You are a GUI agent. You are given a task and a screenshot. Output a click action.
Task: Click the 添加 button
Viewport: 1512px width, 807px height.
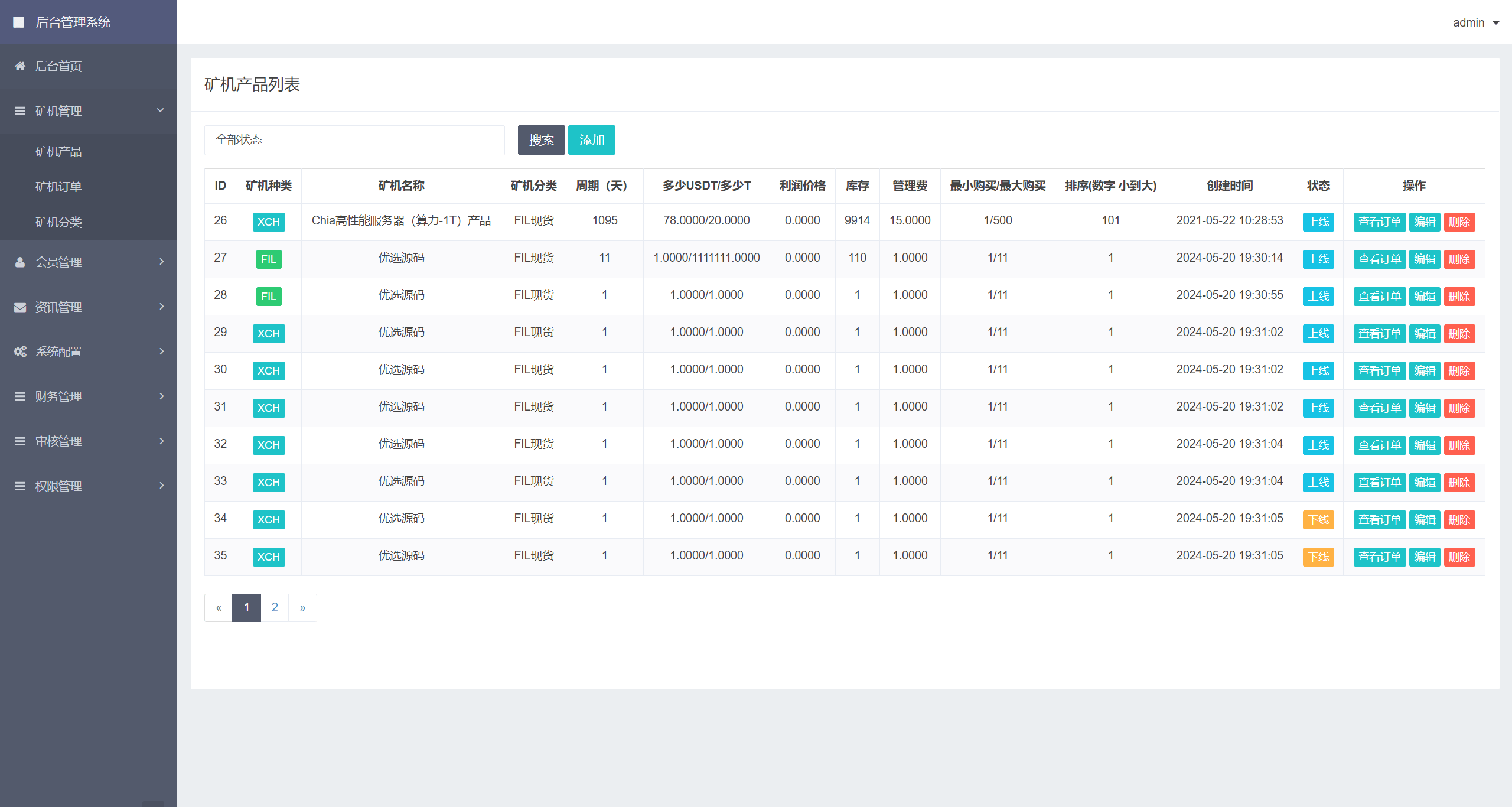coord(591,140)
